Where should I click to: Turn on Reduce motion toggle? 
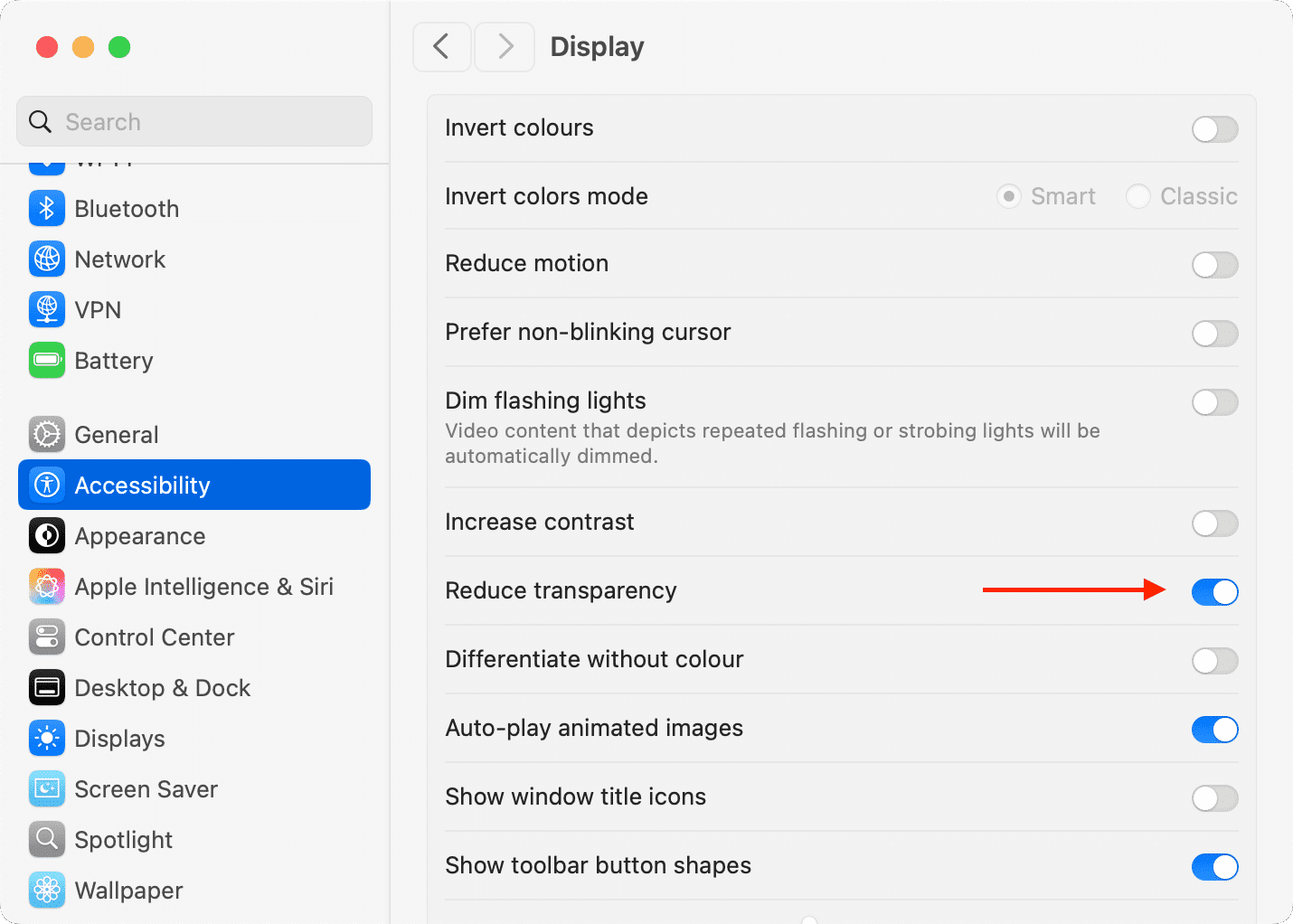(x=1214, y=265)
